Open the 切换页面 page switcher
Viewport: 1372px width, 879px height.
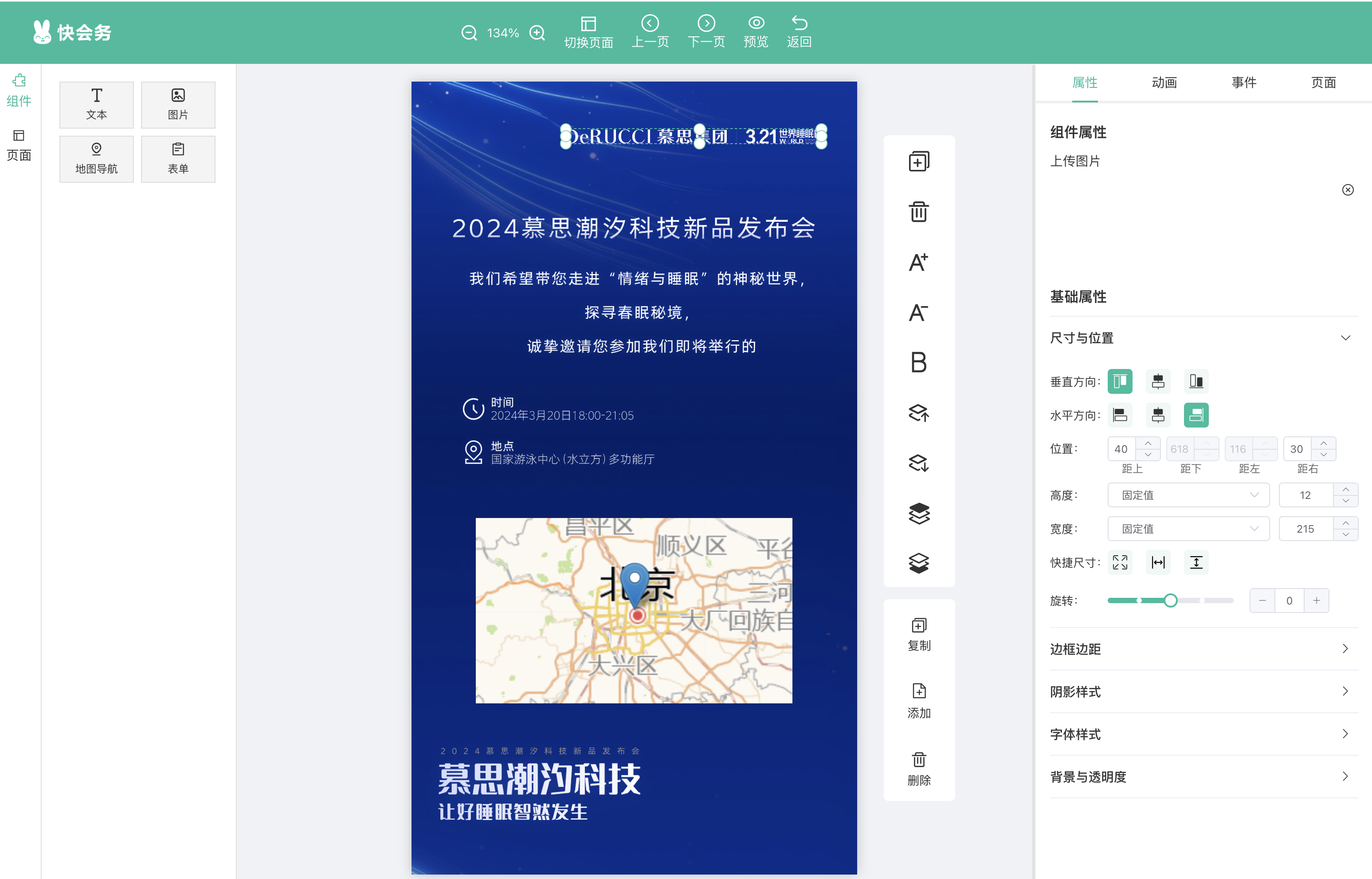pyautogui.click(x=588, y=32)
